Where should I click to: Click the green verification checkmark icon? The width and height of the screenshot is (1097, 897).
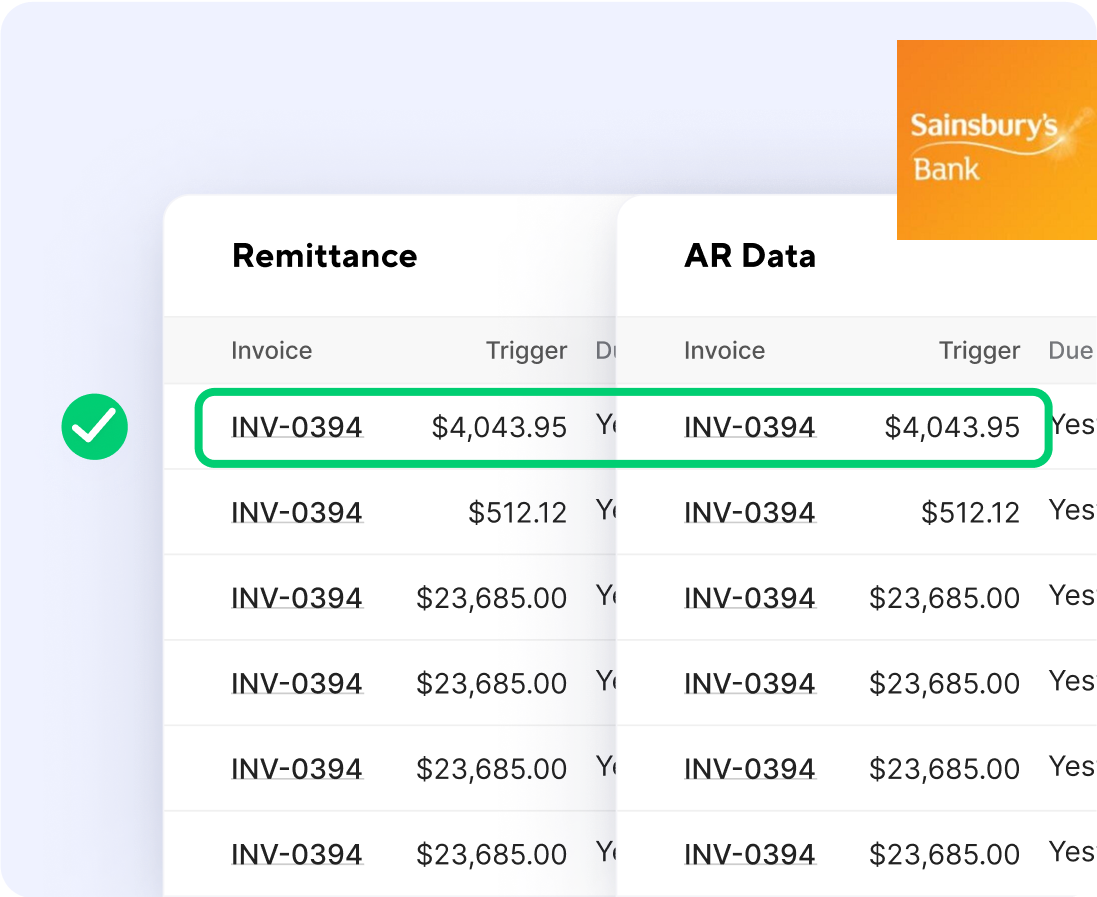click(x=94, y=426)
